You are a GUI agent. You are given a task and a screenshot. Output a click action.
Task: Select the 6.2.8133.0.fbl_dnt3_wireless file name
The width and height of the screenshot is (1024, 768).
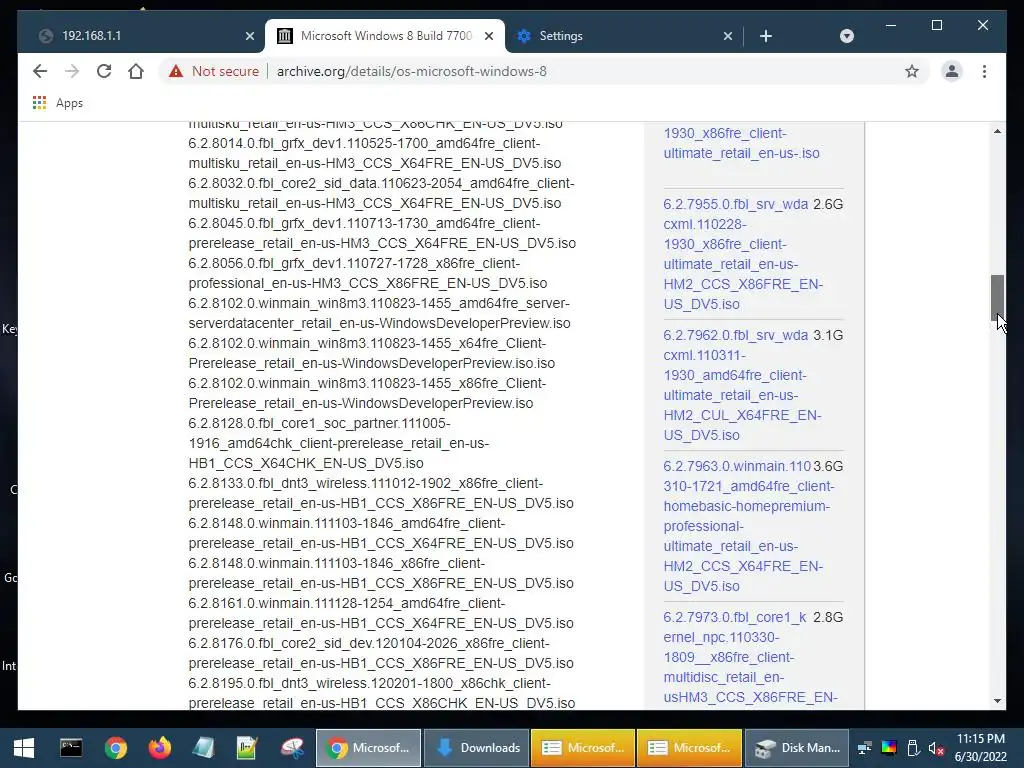pyautogui.click(x=381, y=493)
